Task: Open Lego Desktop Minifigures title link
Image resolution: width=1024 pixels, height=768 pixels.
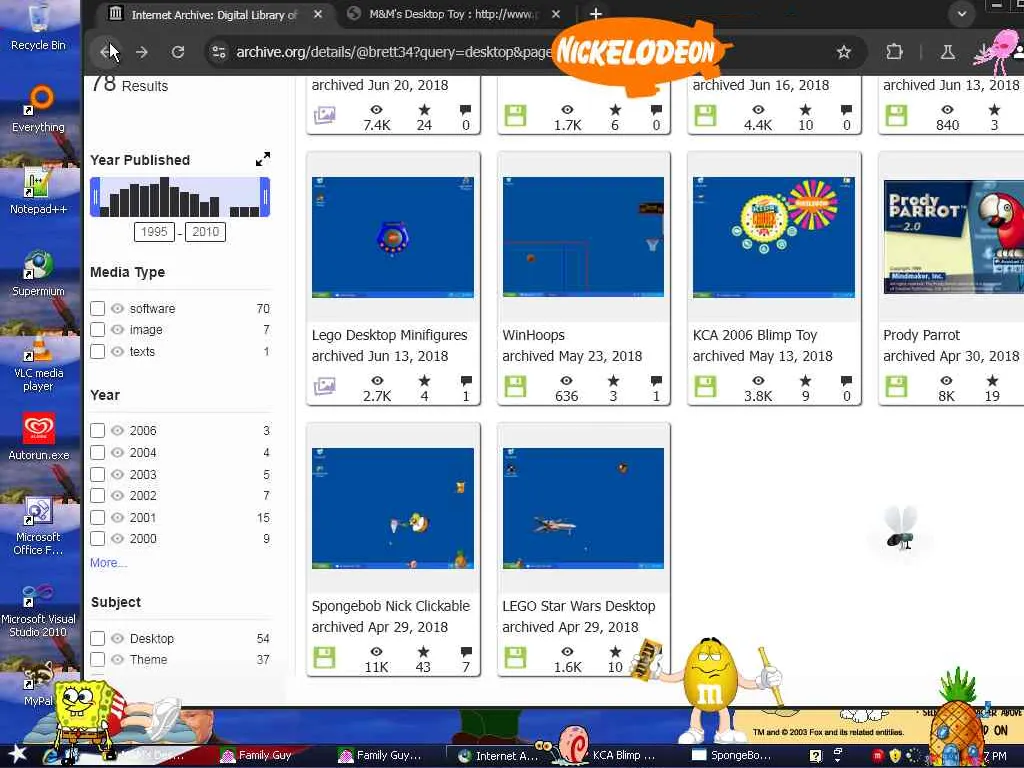Action: coord(389,335)
